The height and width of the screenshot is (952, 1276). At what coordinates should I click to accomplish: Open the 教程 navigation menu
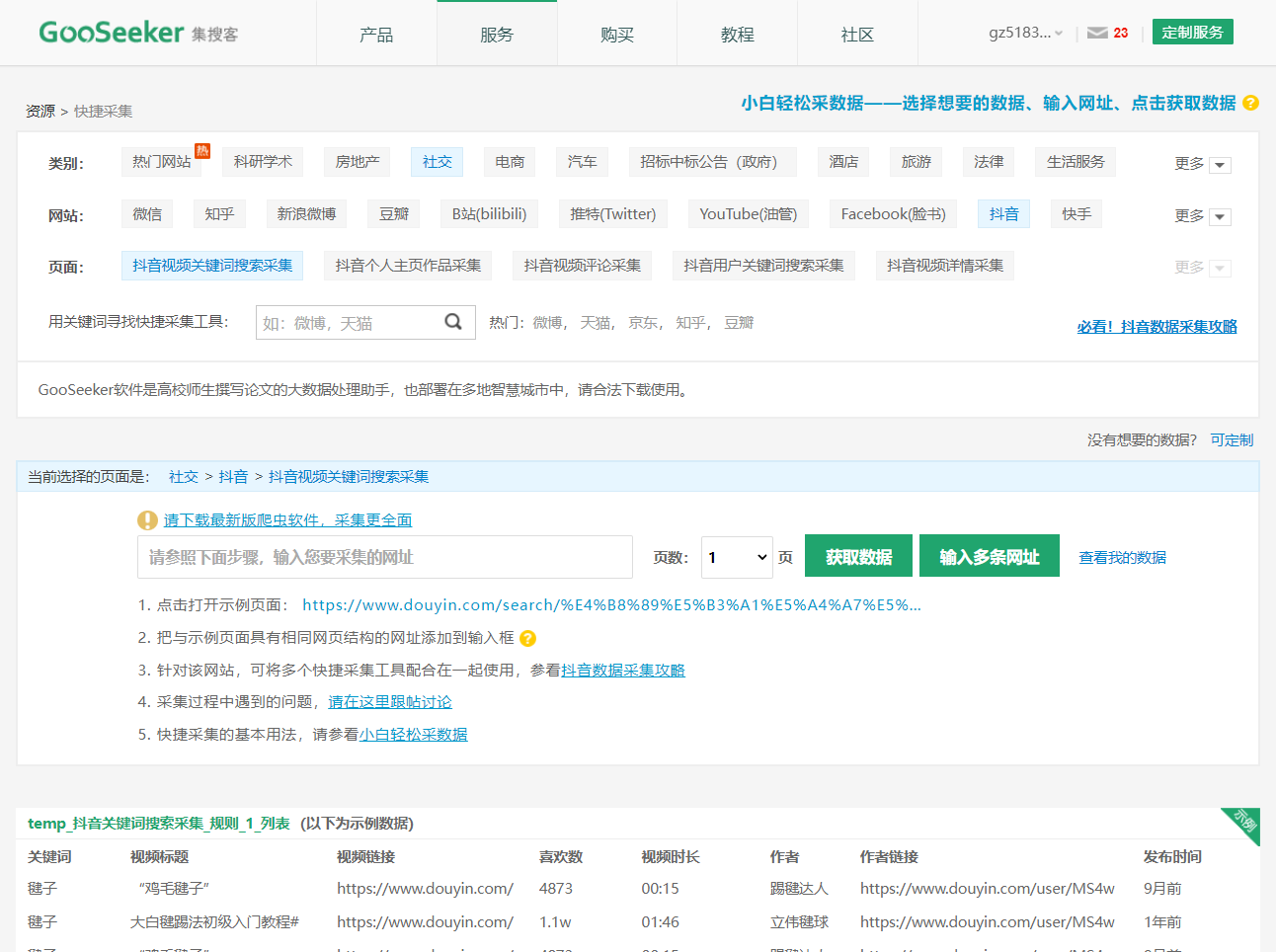[x=738, y=34]
